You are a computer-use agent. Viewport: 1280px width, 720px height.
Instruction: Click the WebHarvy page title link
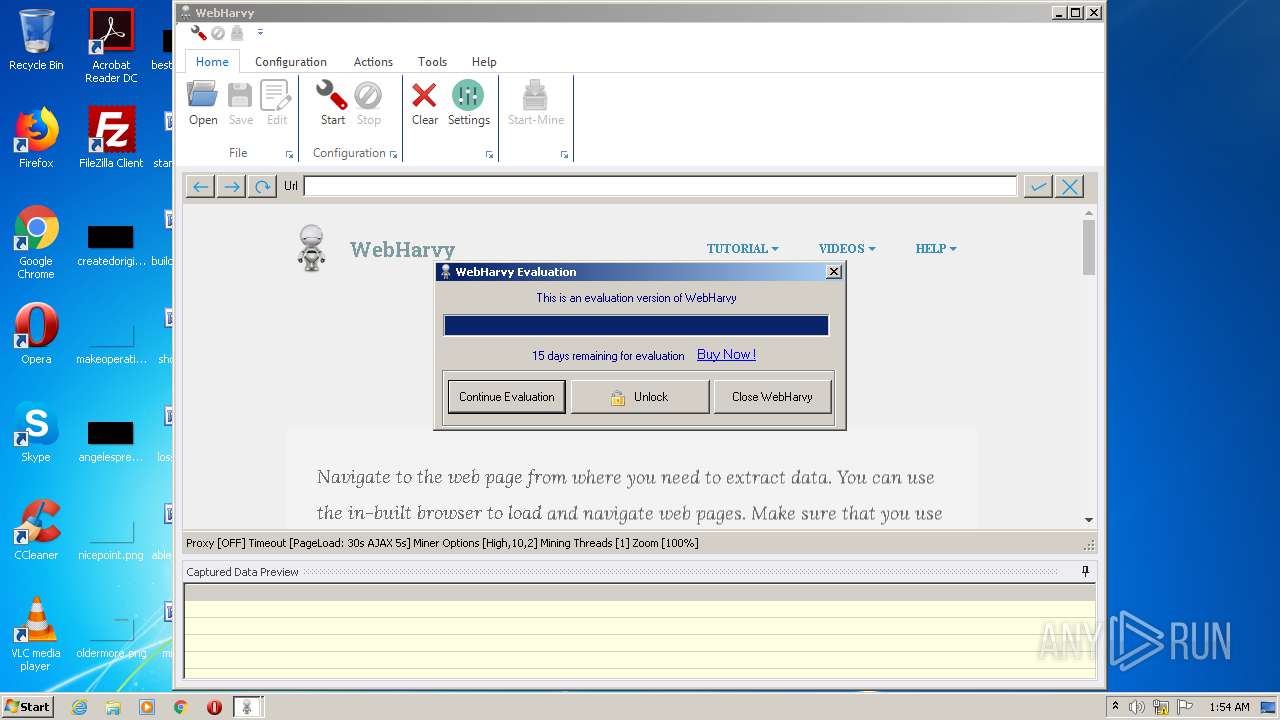pos(402,250)
